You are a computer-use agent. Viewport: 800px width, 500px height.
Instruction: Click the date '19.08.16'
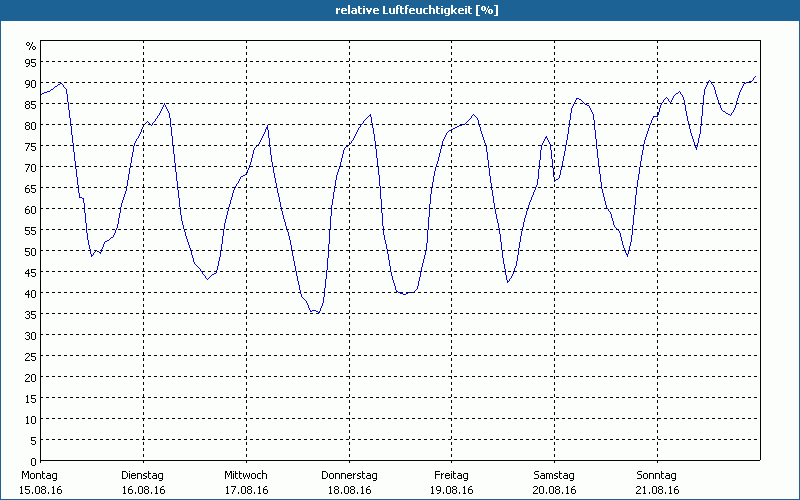(452, 490)
